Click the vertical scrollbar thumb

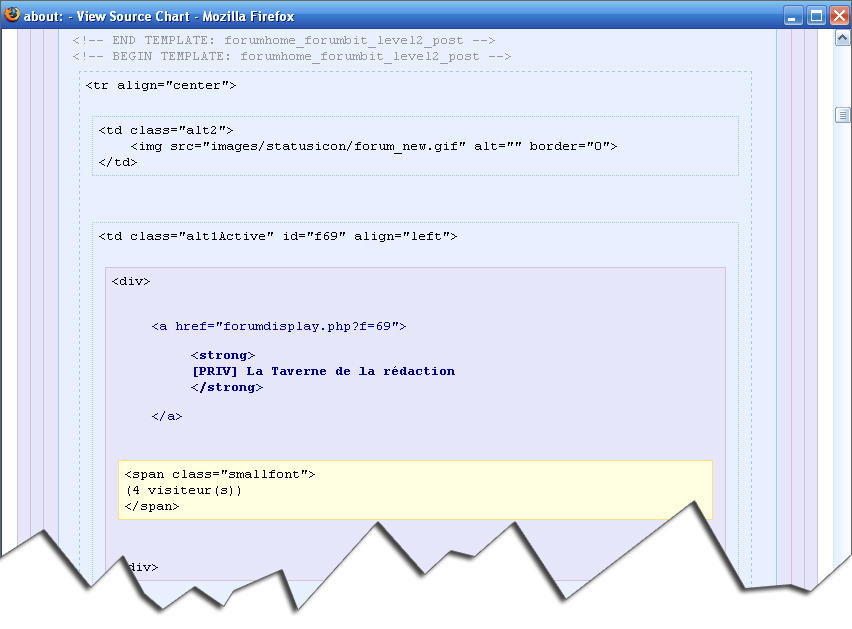click(843, 115)
